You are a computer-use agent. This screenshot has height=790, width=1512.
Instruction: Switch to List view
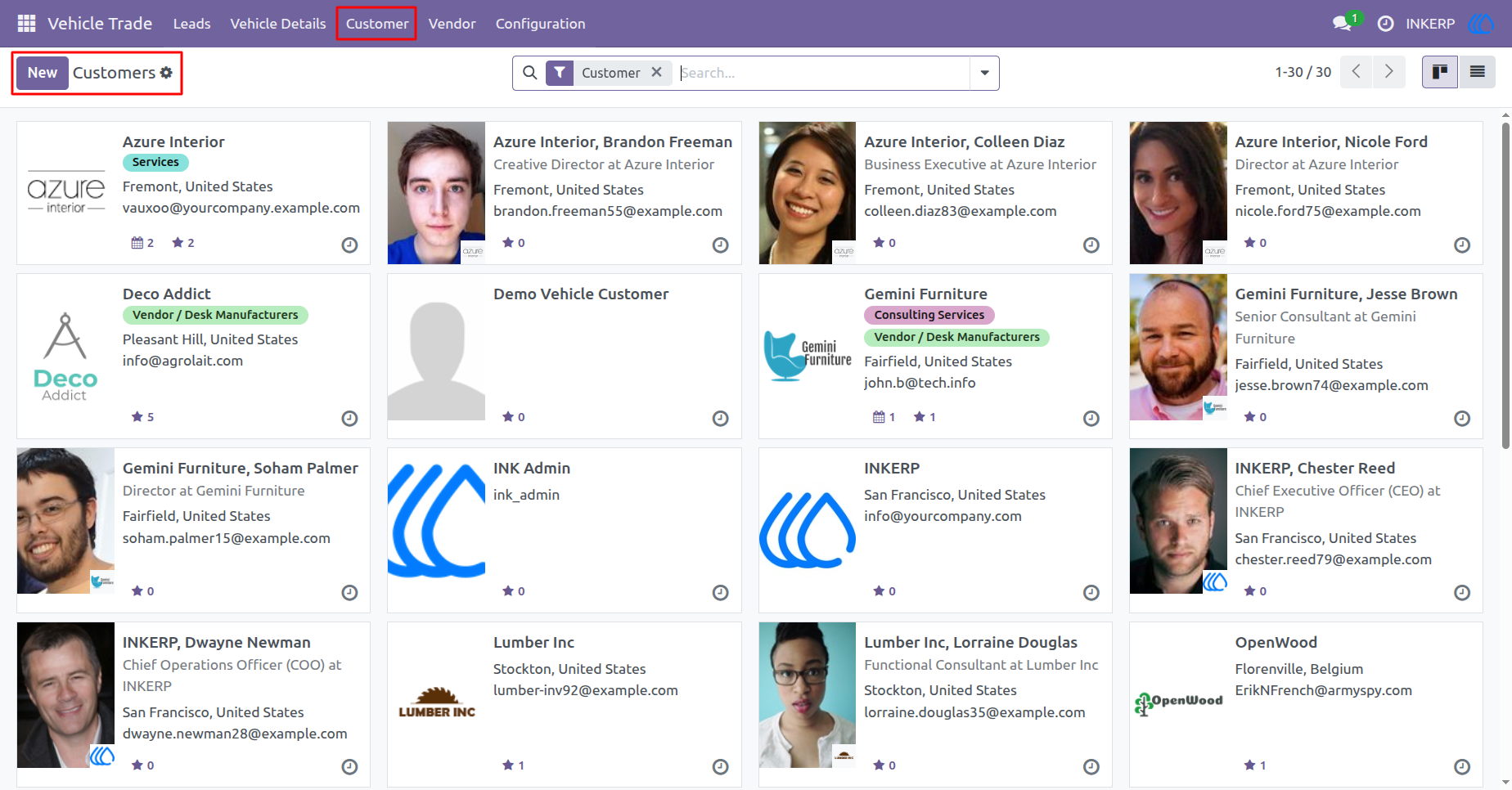(1477, 72)
